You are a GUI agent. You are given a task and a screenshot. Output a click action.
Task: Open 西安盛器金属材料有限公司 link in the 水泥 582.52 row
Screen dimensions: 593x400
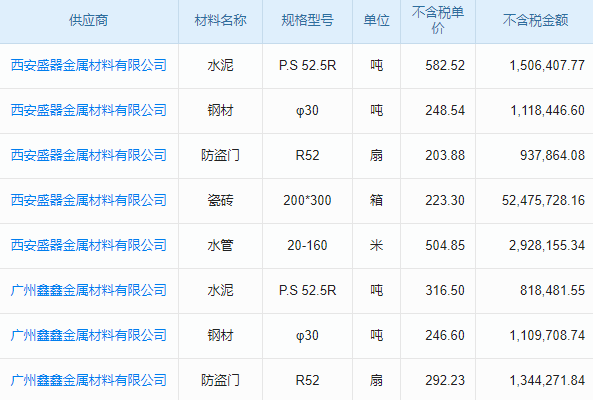pyautogui.click(x=88, y=65)
